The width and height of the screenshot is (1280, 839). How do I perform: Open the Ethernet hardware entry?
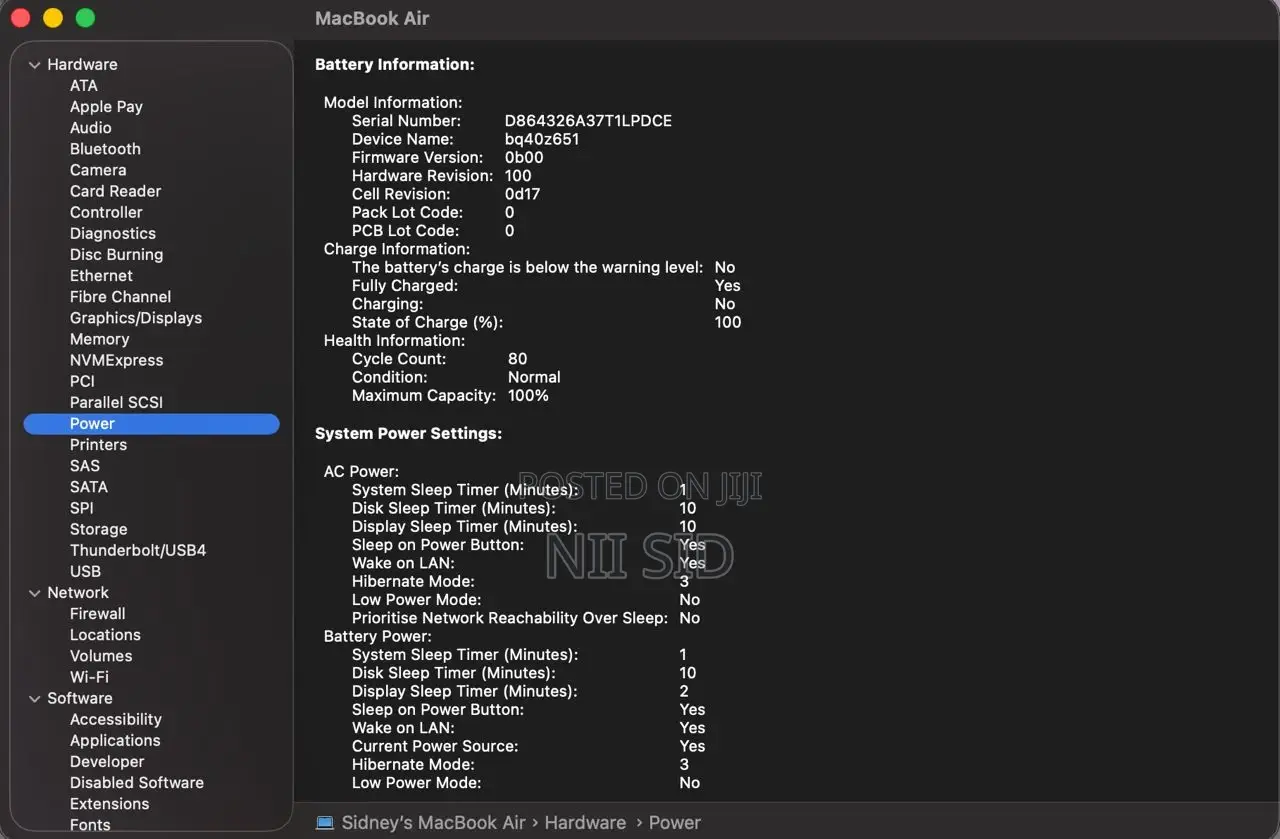pos(101,275)
